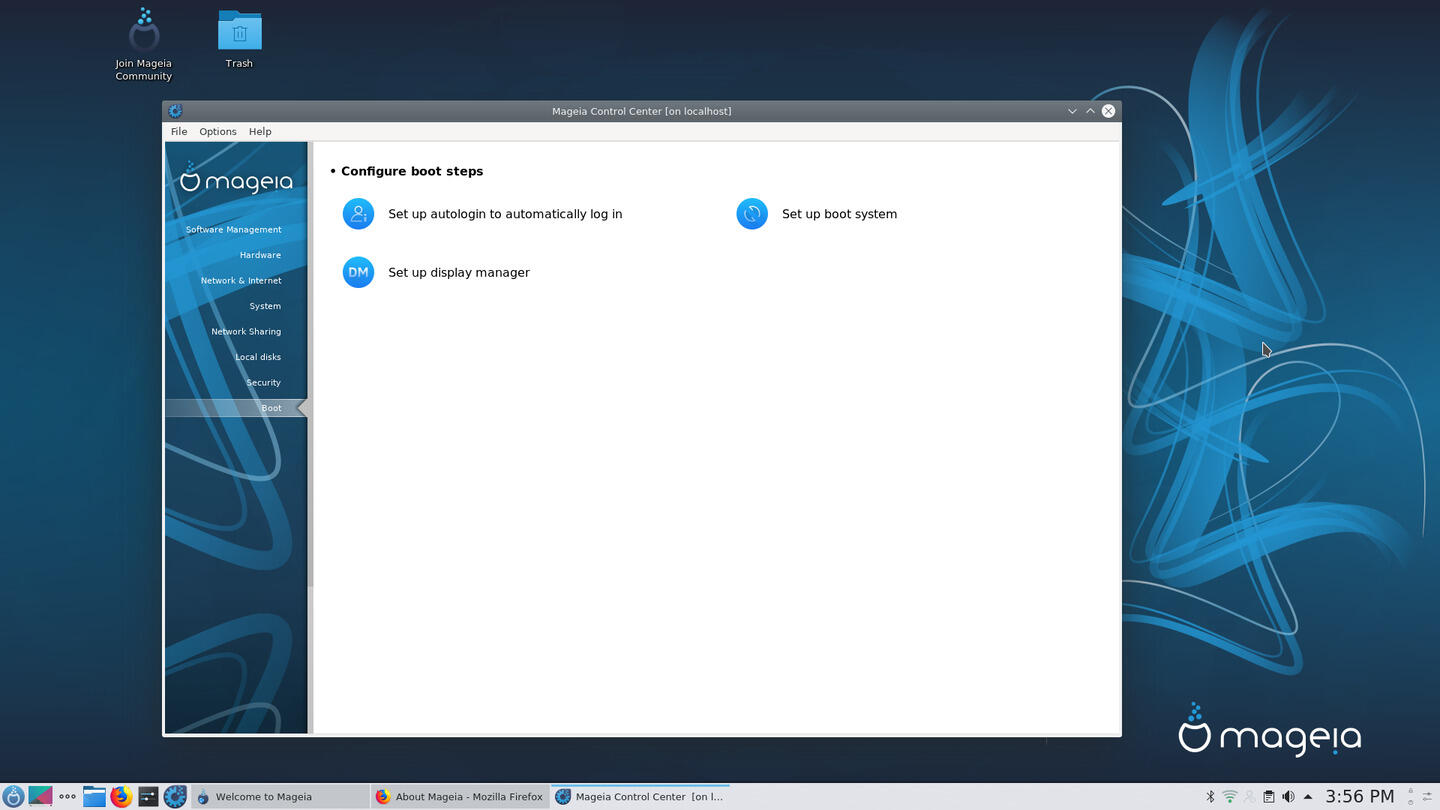This screenshot has width=1440, height=810.
Task: Click the leave/power icon beside the clock
Action: pos(1411,803)
